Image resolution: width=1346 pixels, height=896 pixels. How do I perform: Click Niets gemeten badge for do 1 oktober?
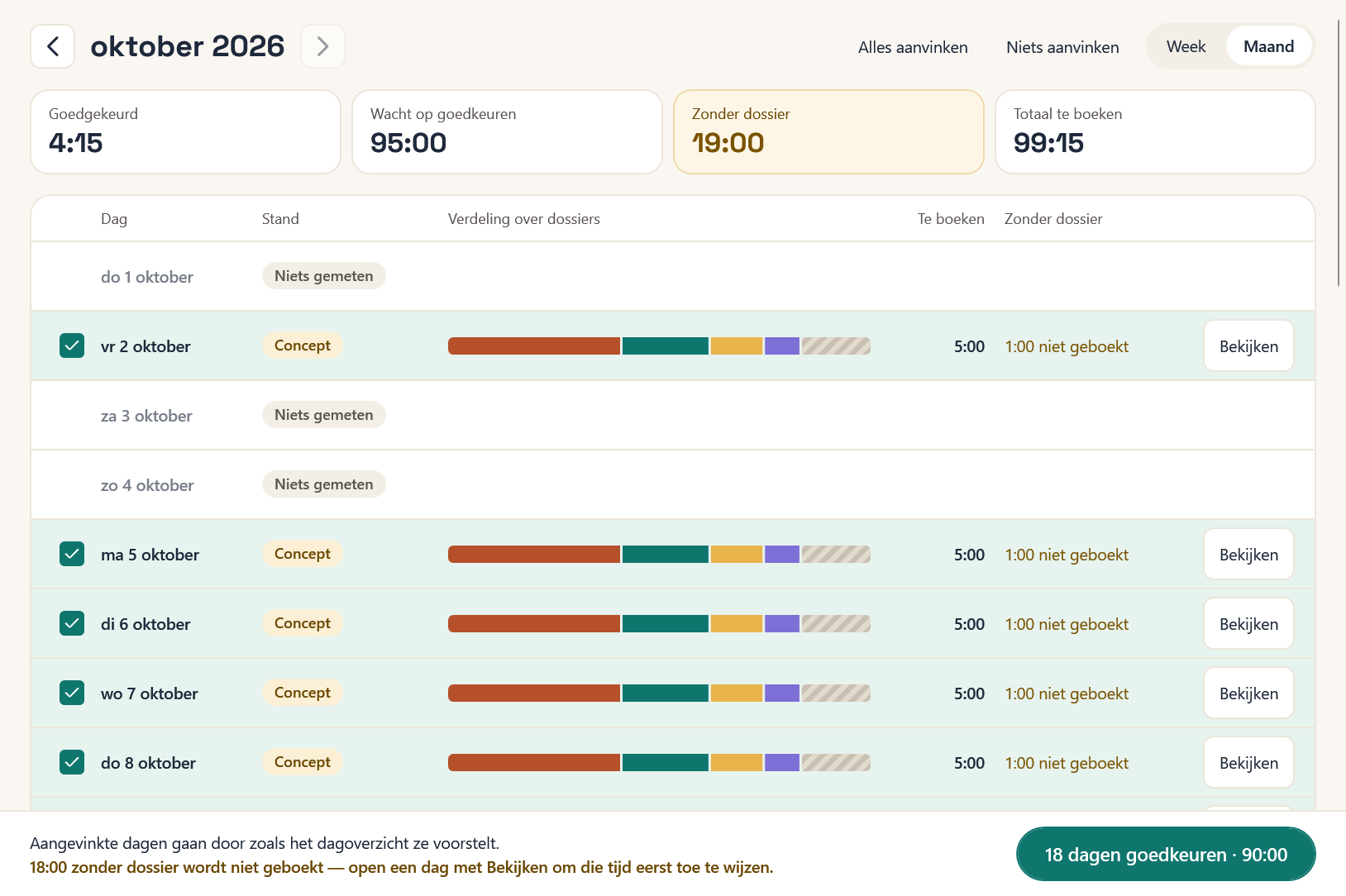click(324, 276)
